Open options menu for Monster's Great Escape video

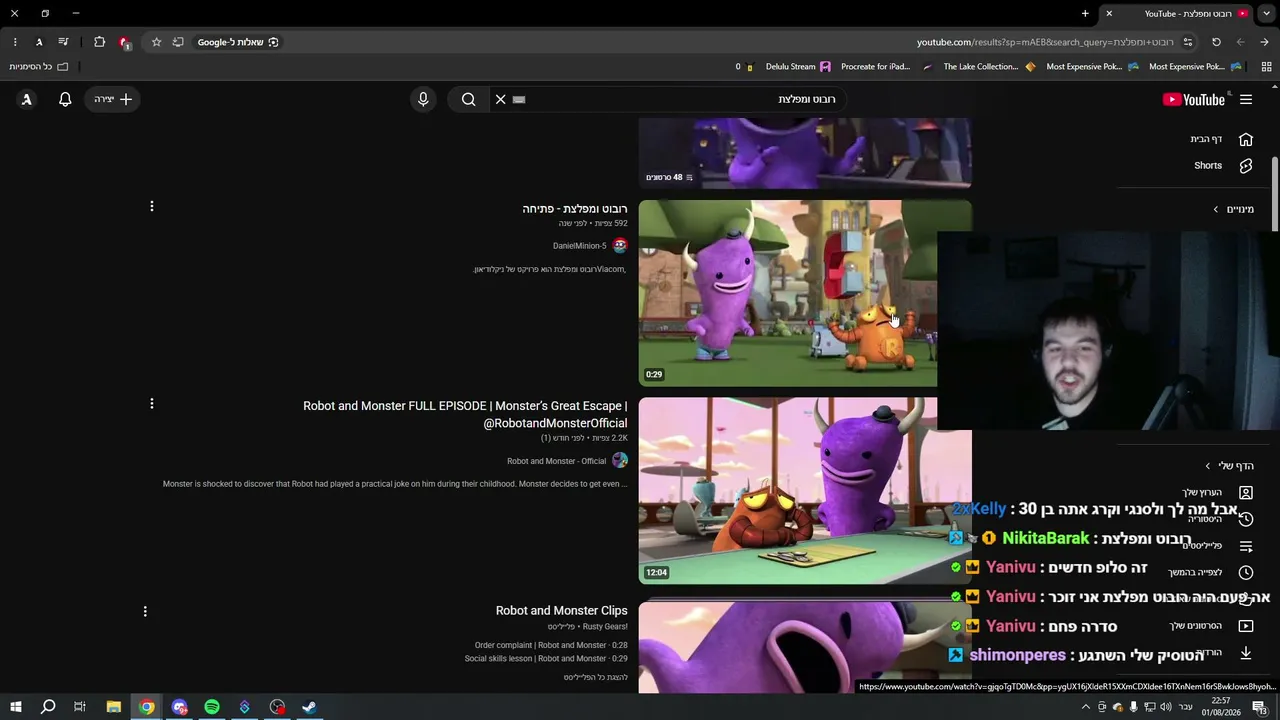point(152,404)
